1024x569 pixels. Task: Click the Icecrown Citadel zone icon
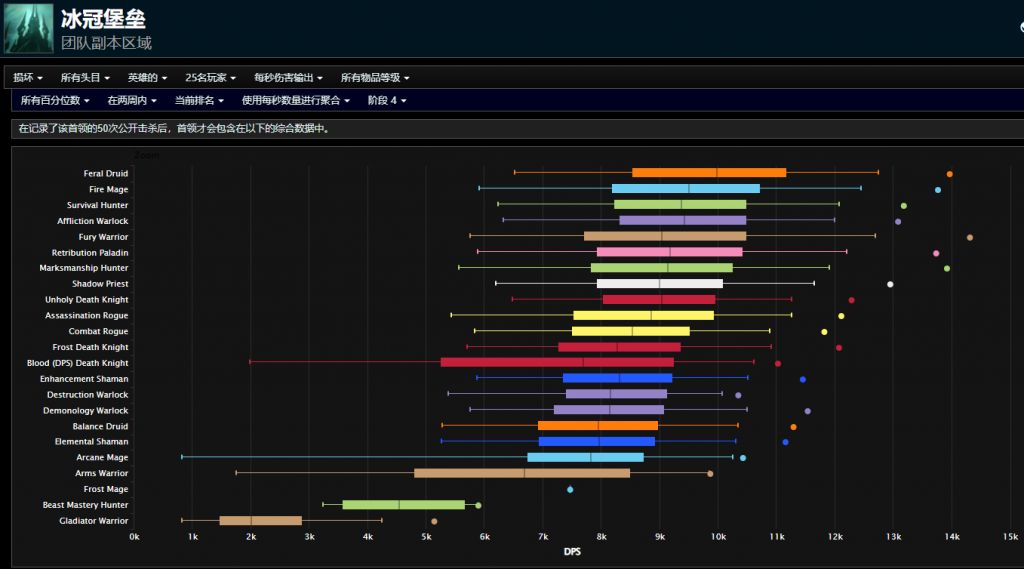pos(28,28)
